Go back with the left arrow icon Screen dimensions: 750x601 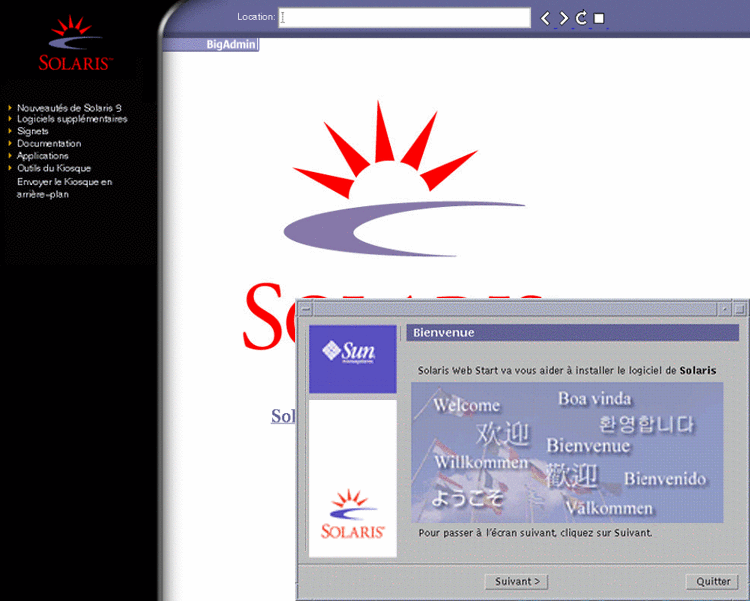click(x=545, y=18)
